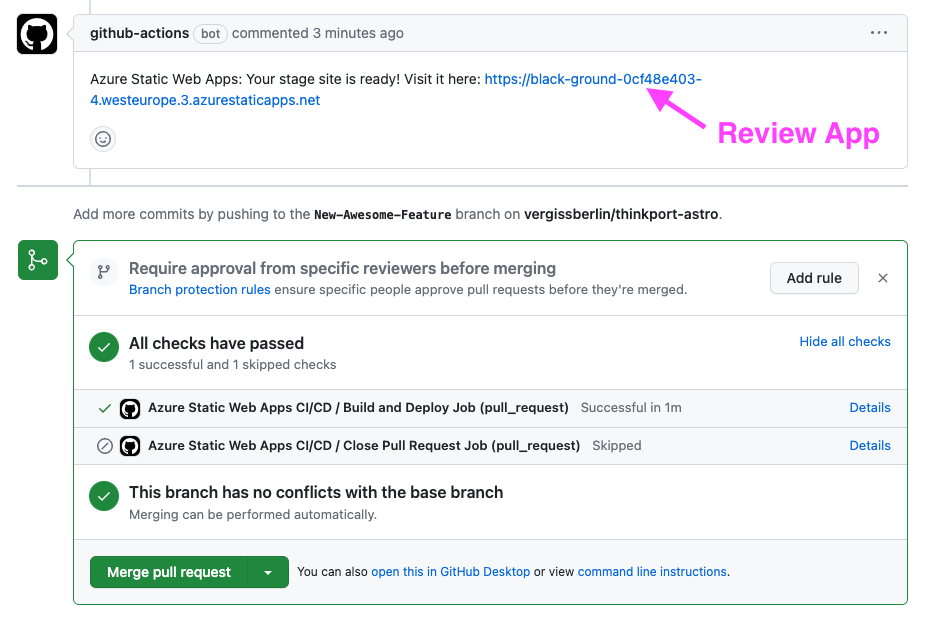Image resolution: width=926 pixels, height=619 pixels.
Task: Click the branch icon beside Require approval
Action: coord(104,272)
